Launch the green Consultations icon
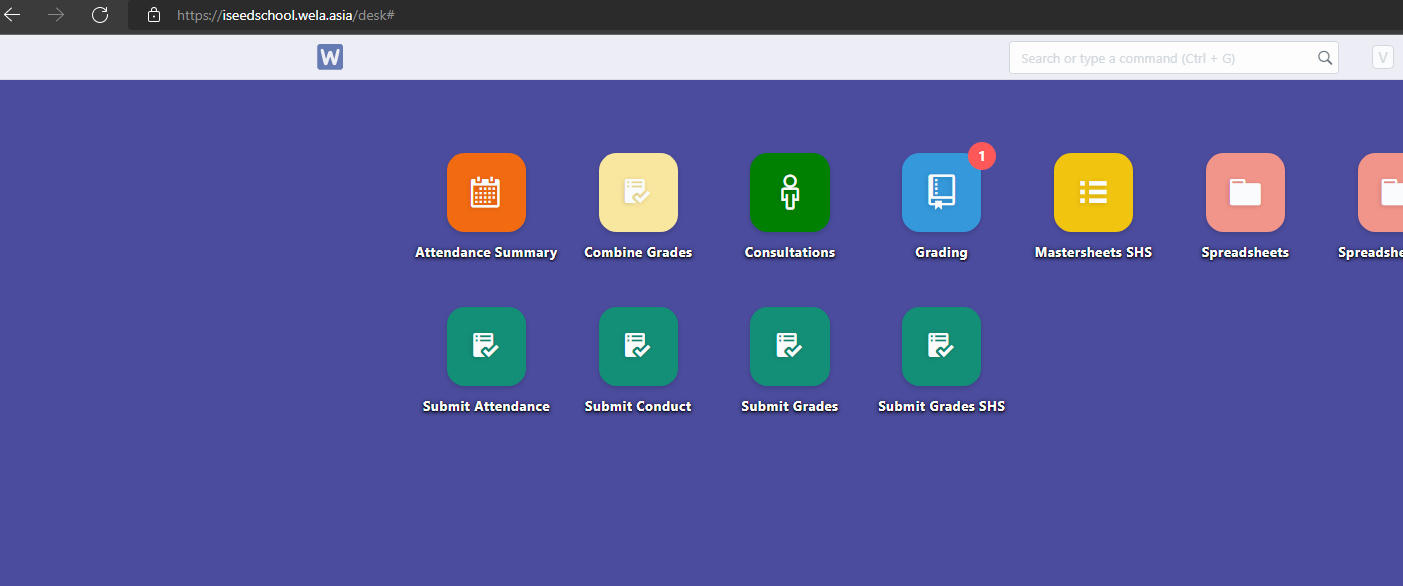 pos(790,192)
